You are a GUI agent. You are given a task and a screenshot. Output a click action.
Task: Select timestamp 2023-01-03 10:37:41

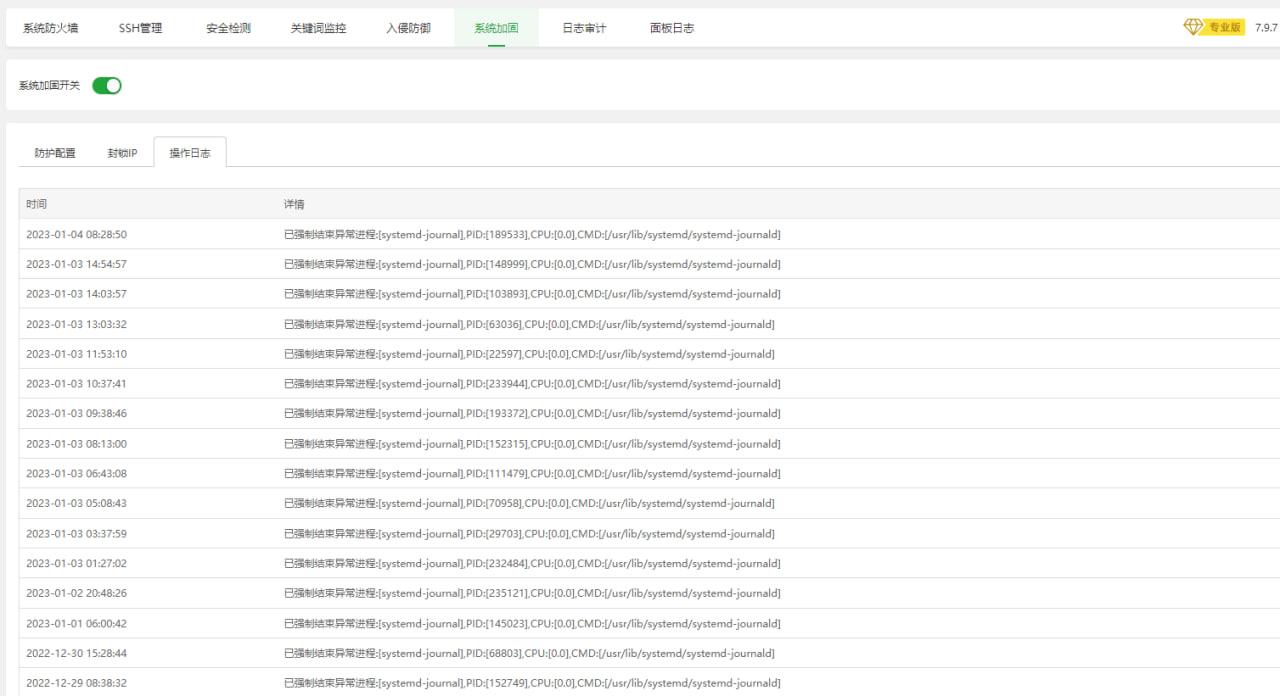pyautogui.click(x=76, y=384)
